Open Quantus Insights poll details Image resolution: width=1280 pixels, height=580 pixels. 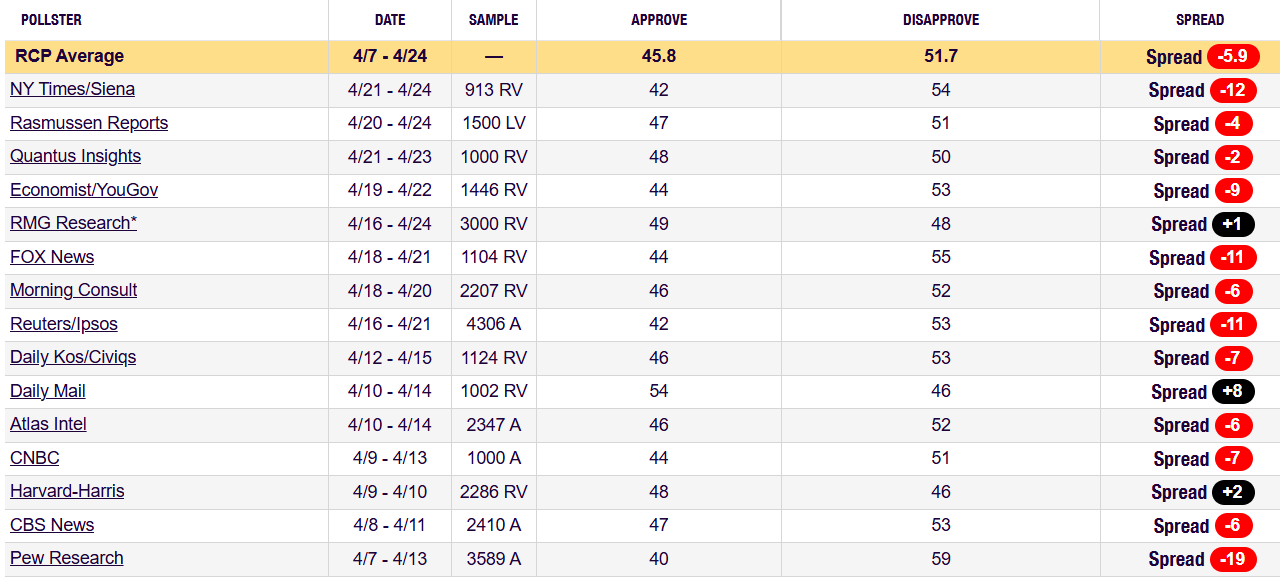pyautogui.click(x=75, y=156)
